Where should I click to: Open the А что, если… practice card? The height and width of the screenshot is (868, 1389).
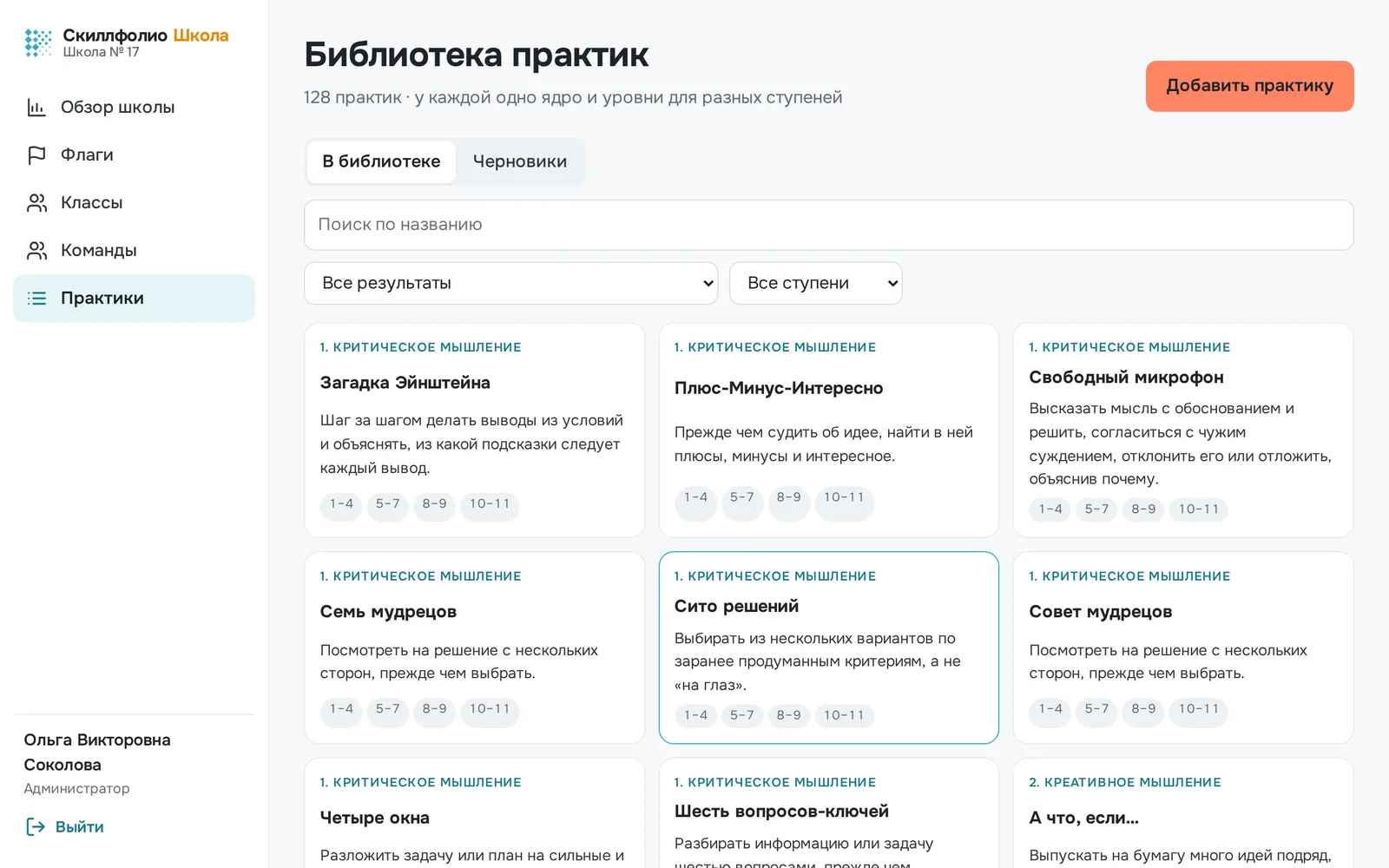[1183, 813]
